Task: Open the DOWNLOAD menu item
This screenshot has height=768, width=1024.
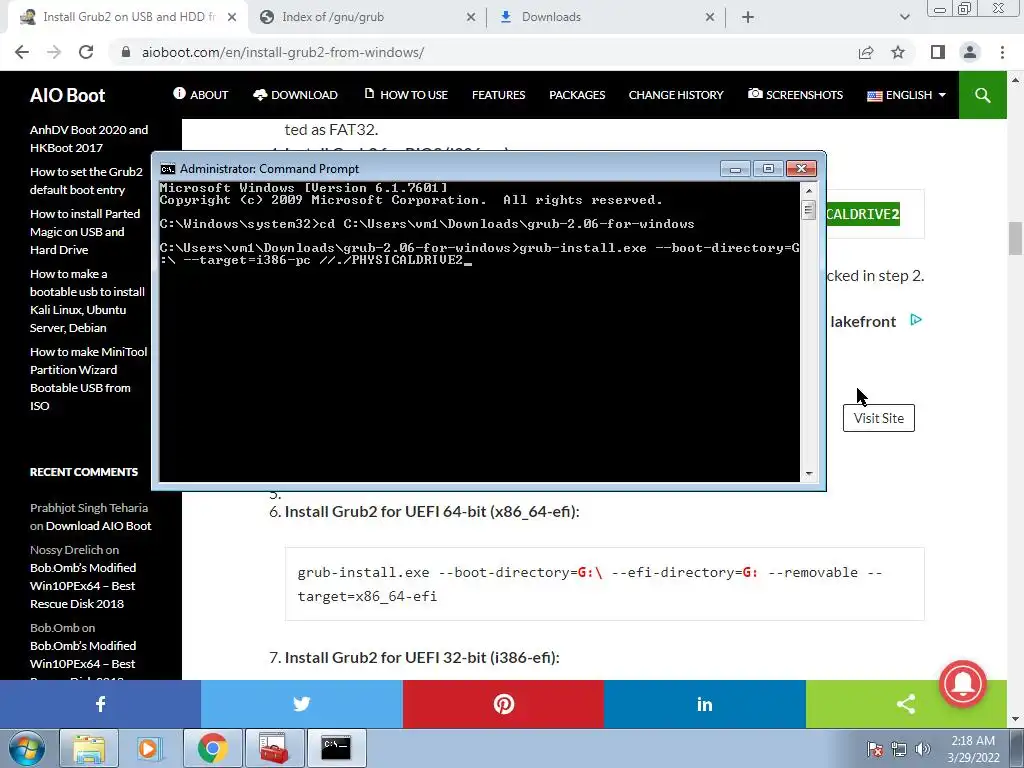Action: tap(295, 95)
